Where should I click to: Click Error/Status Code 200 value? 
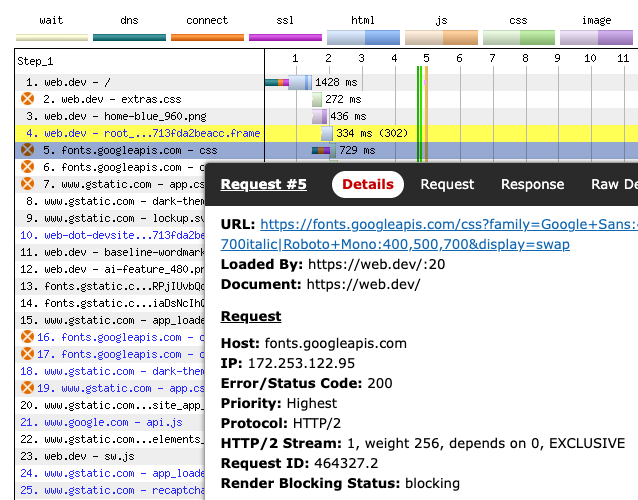[380, 383]
